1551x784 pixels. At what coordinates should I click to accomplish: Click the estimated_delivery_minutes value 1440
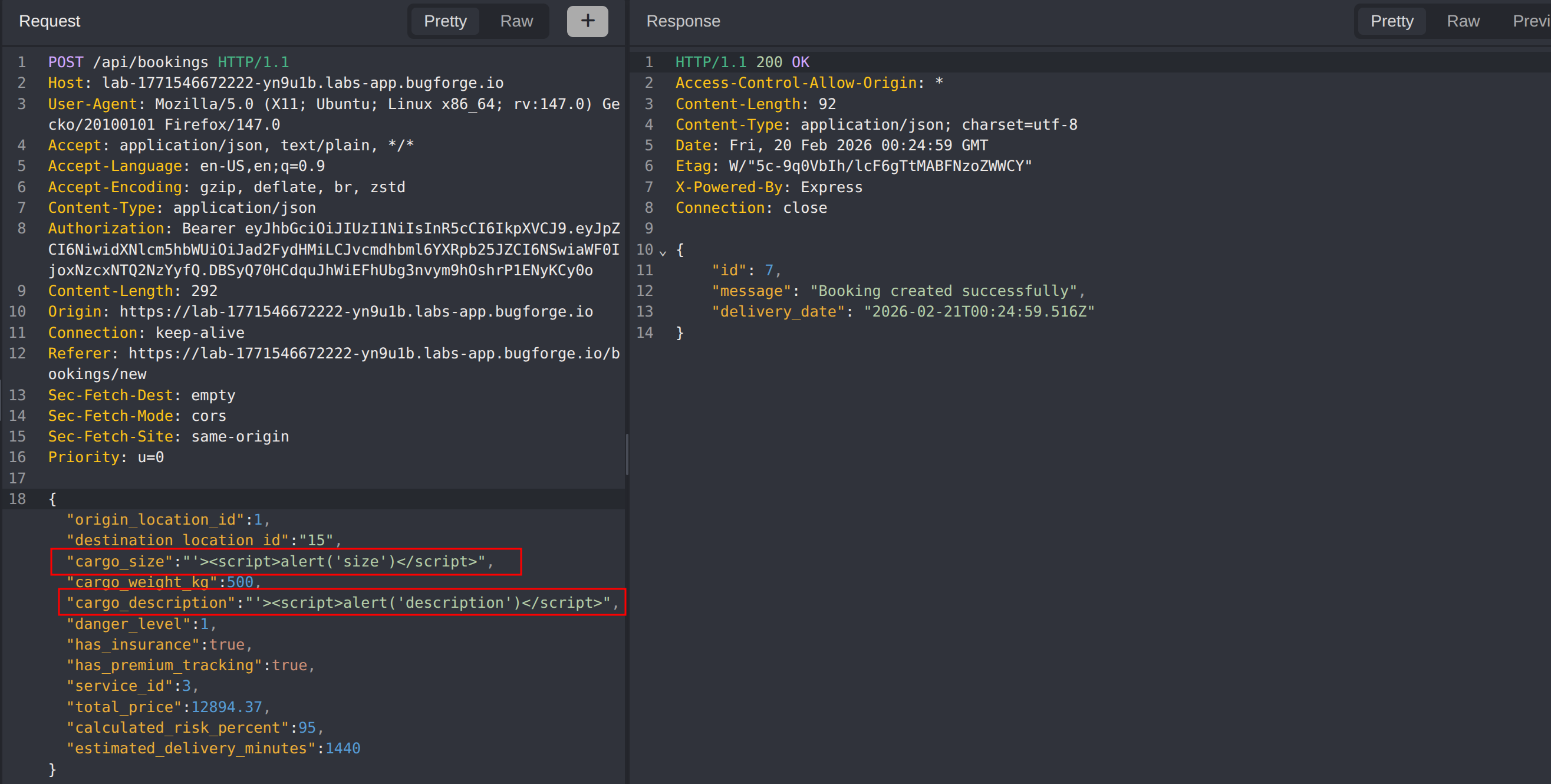coord(343,749)
